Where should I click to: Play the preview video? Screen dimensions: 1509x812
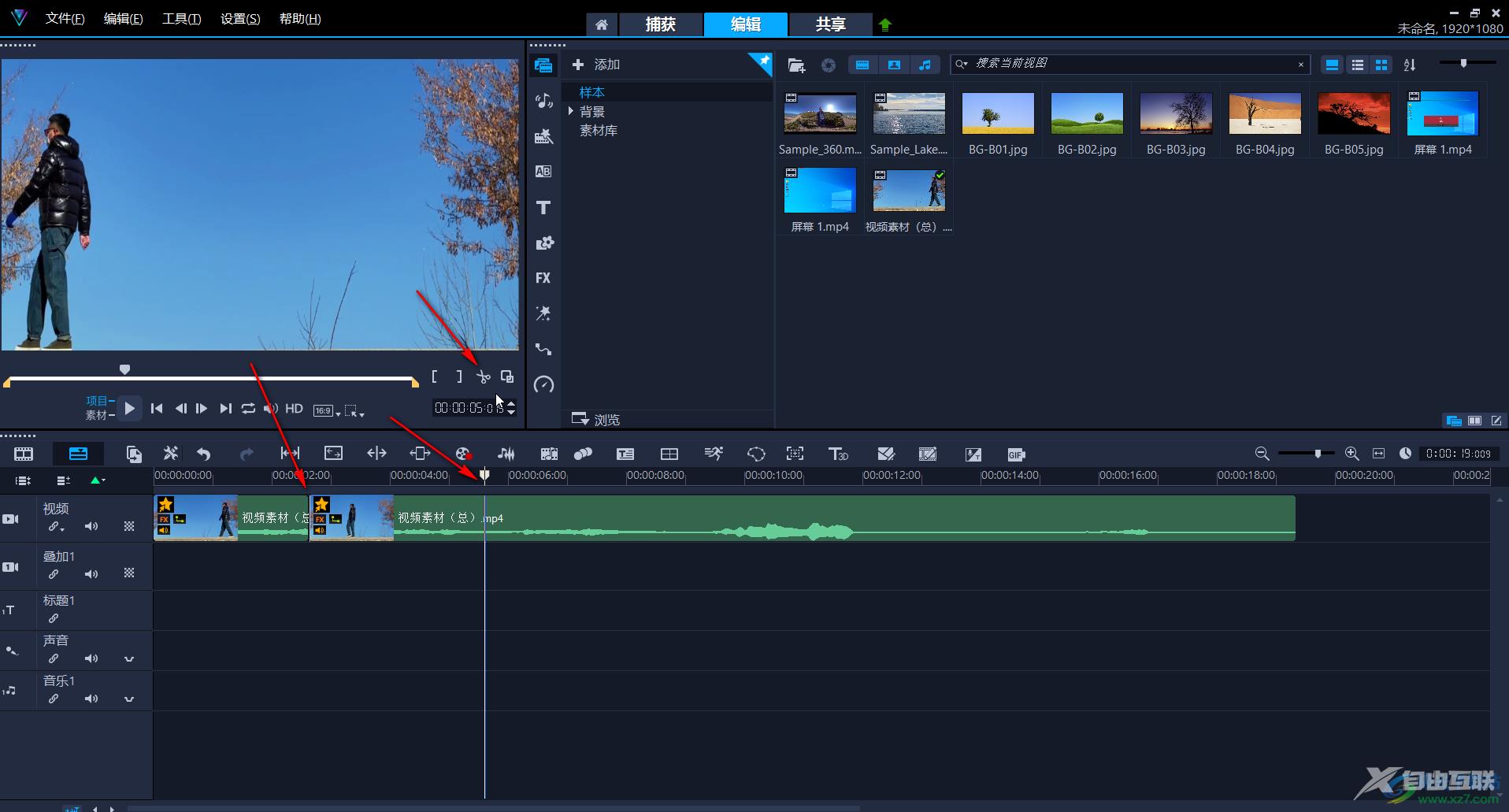[130, 408]
